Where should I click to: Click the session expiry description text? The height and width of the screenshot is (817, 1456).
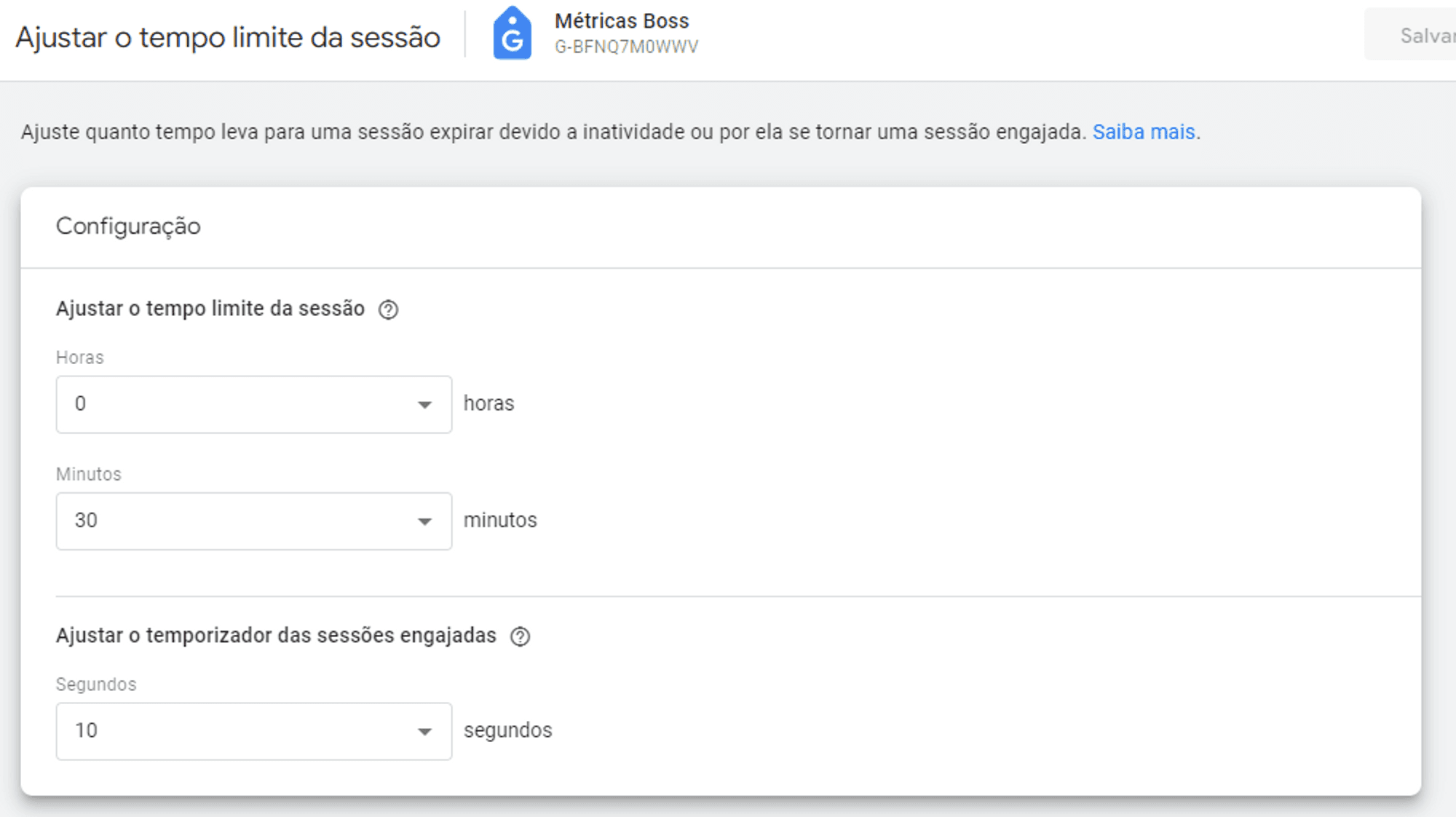pyautogui.click(x=553, y=133)
